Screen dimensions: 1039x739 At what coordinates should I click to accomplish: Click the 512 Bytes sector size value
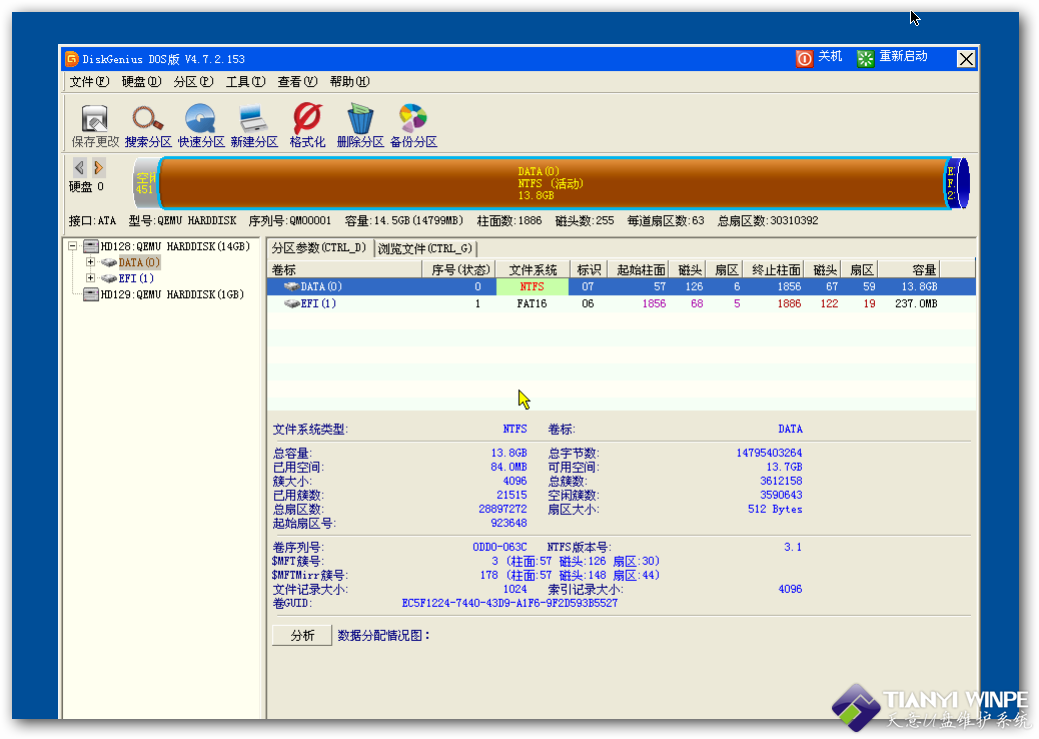click(775, 510)
